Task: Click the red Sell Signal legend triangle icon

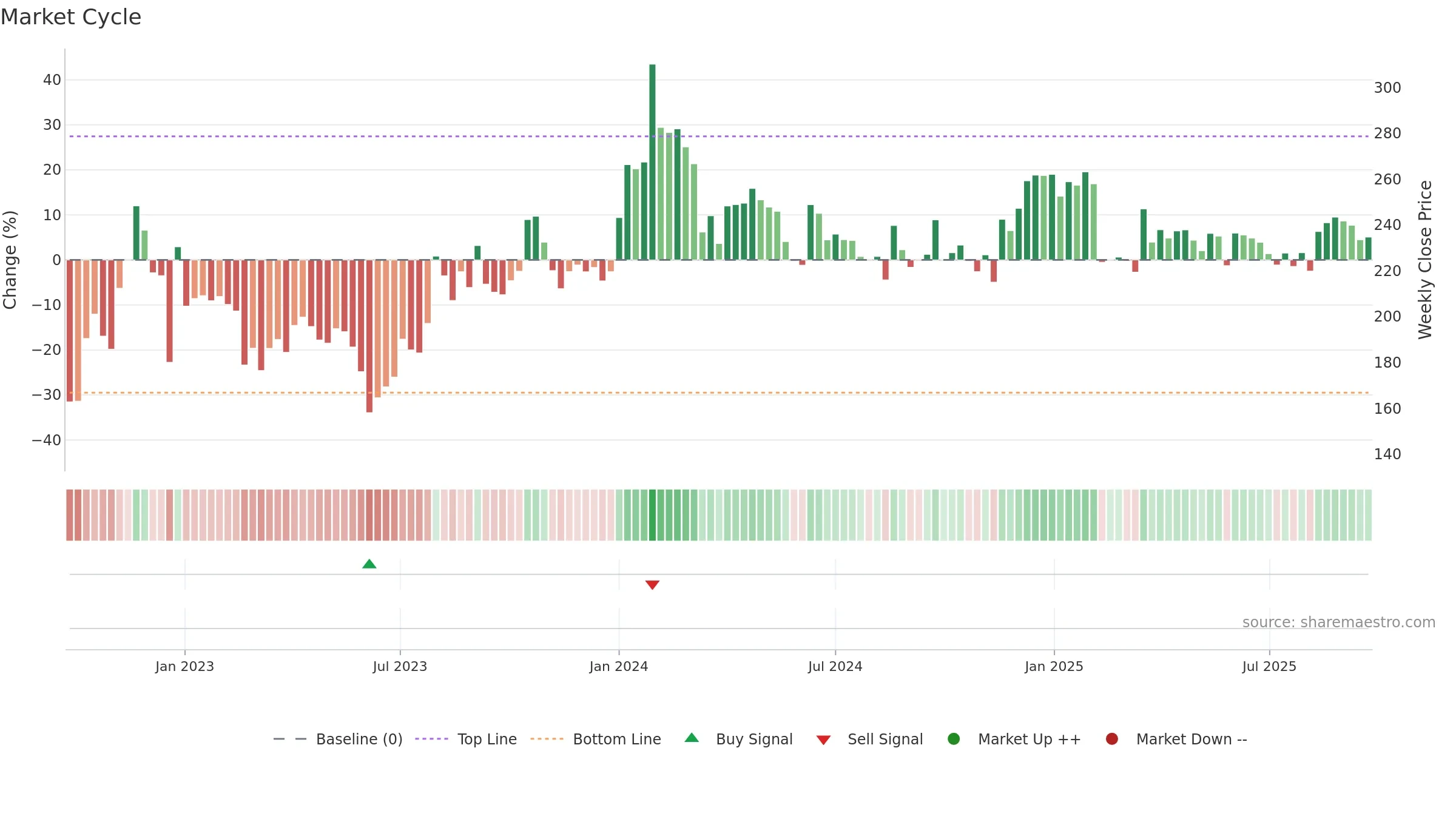Action: click(x=823, y=740)
